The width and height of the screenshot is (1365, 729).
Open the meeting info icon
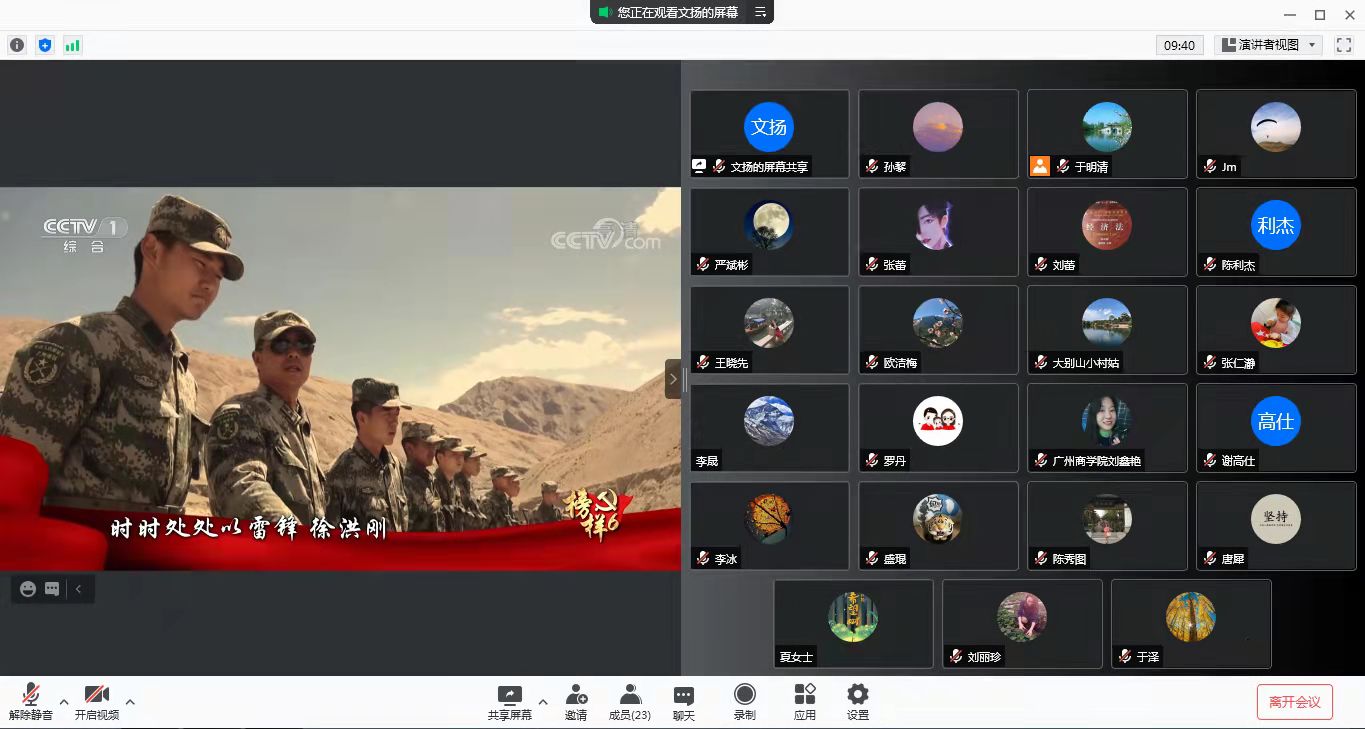pyautogui.click(x=16, y=45)
